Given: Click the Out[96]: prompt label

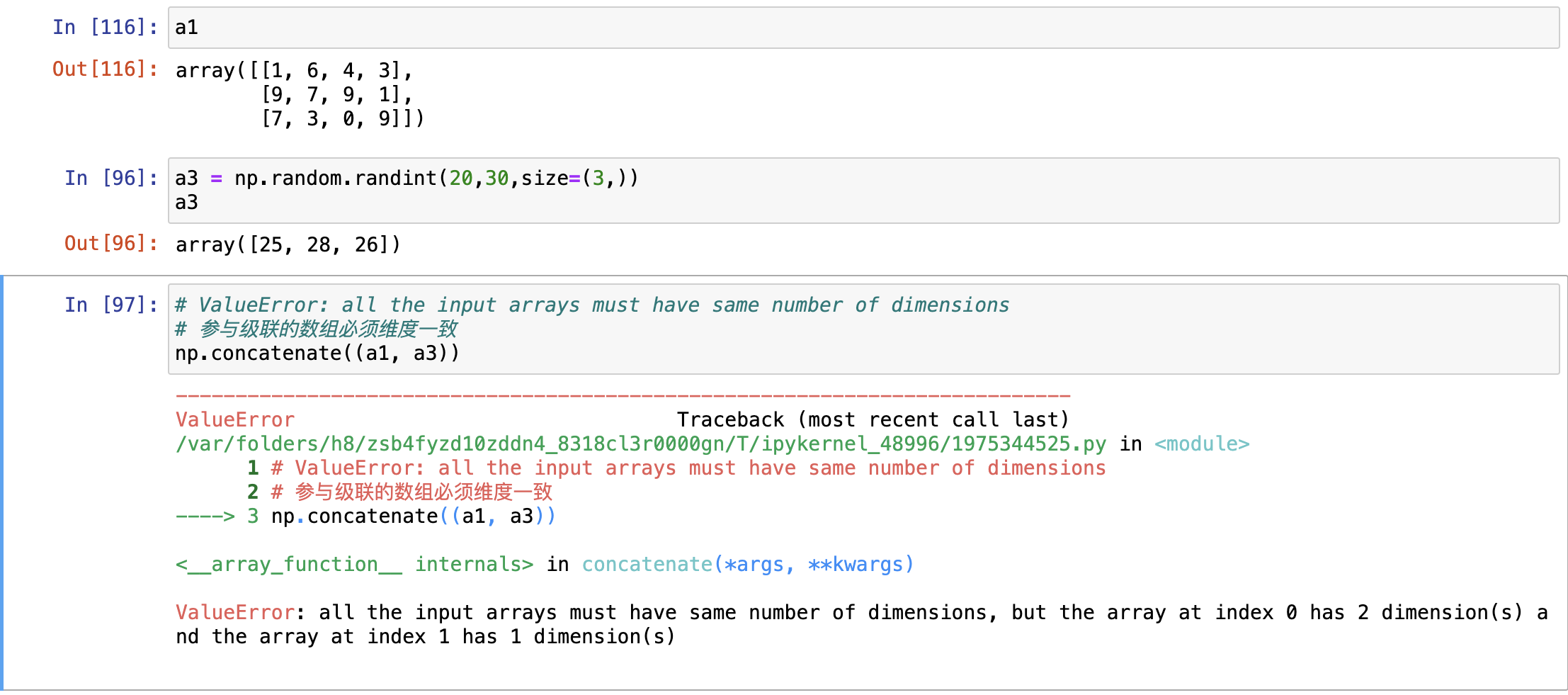Looking at the screenshot, I should (x=111, y=243).
